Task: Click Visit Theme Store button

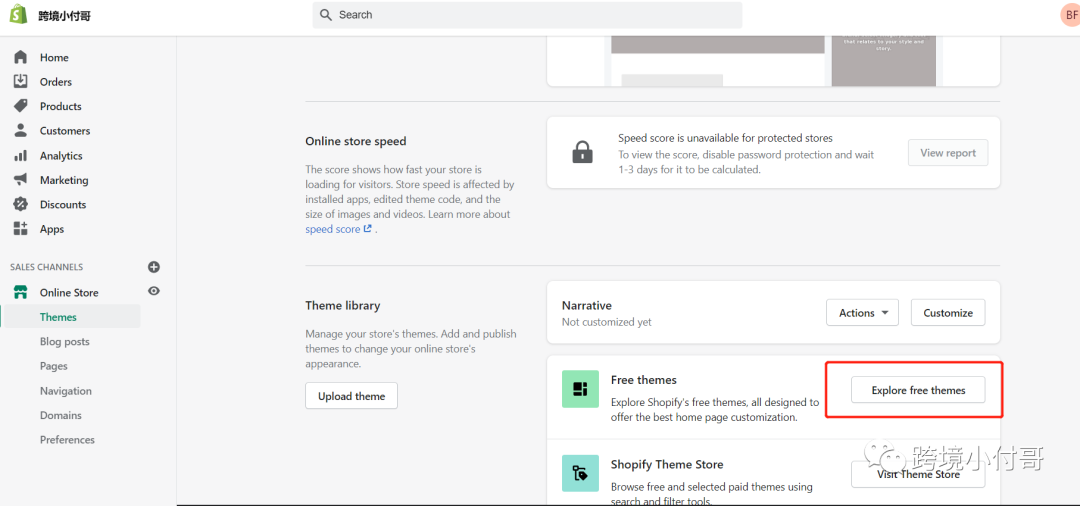Action: [918, 474]
